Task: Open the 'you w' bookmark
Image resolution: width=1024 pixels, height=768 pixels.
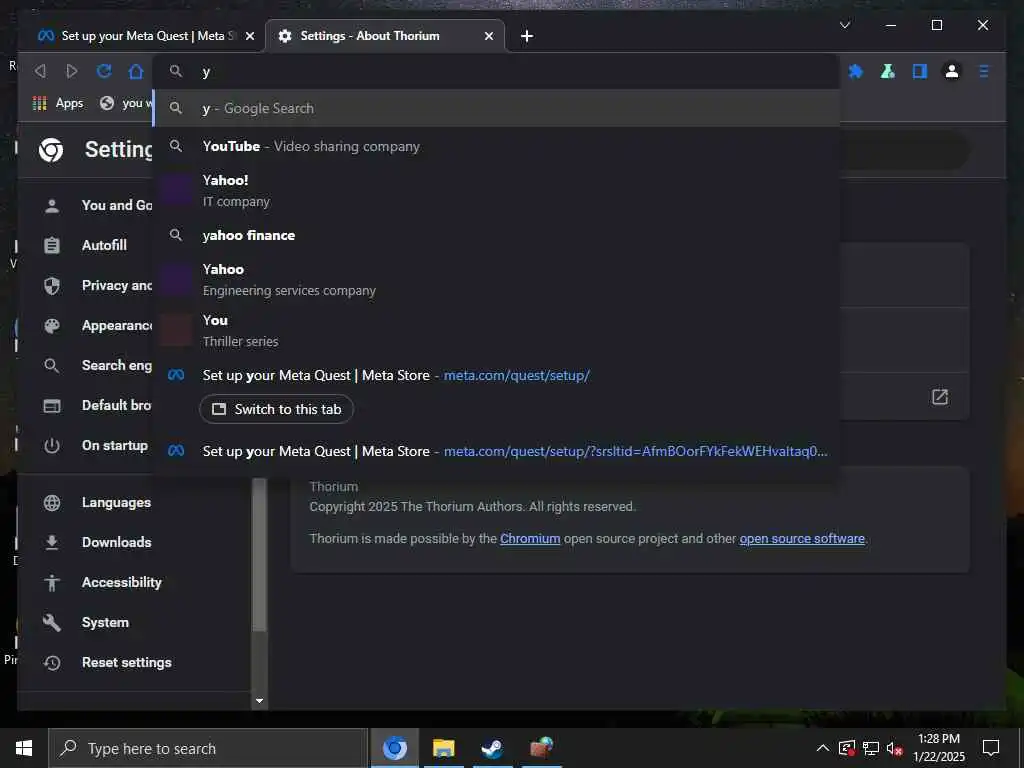Action: point(126,103)
